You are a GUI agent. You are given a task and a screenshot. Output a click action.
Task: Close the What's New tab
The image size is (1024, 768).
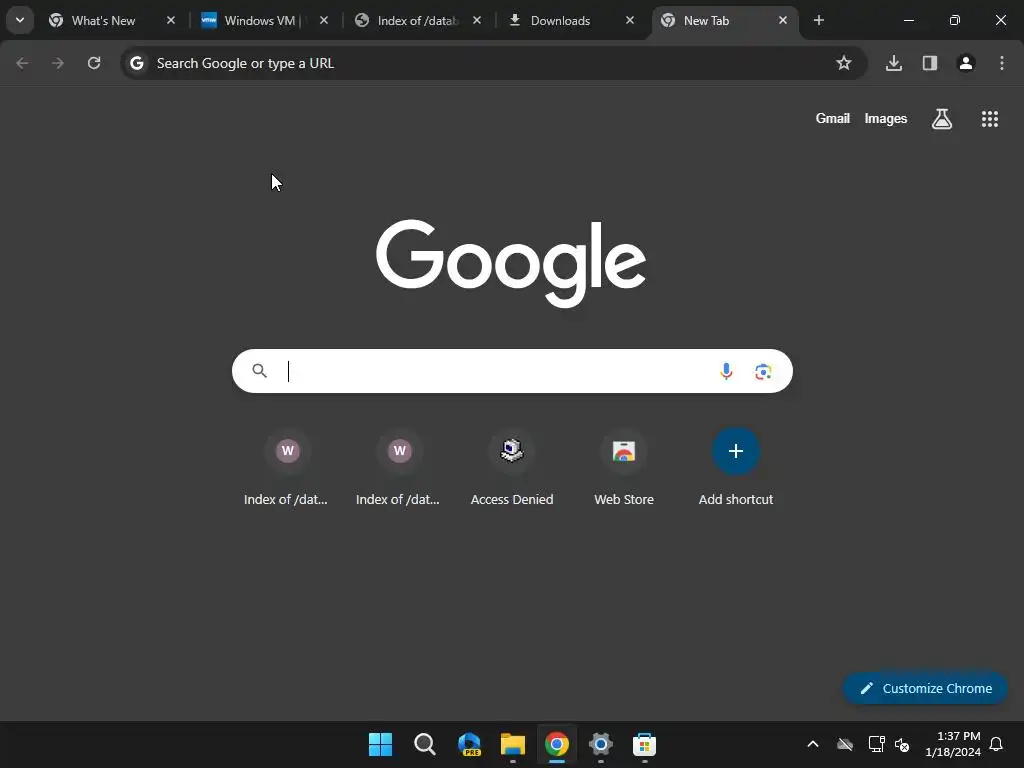[x=171, y=20]
